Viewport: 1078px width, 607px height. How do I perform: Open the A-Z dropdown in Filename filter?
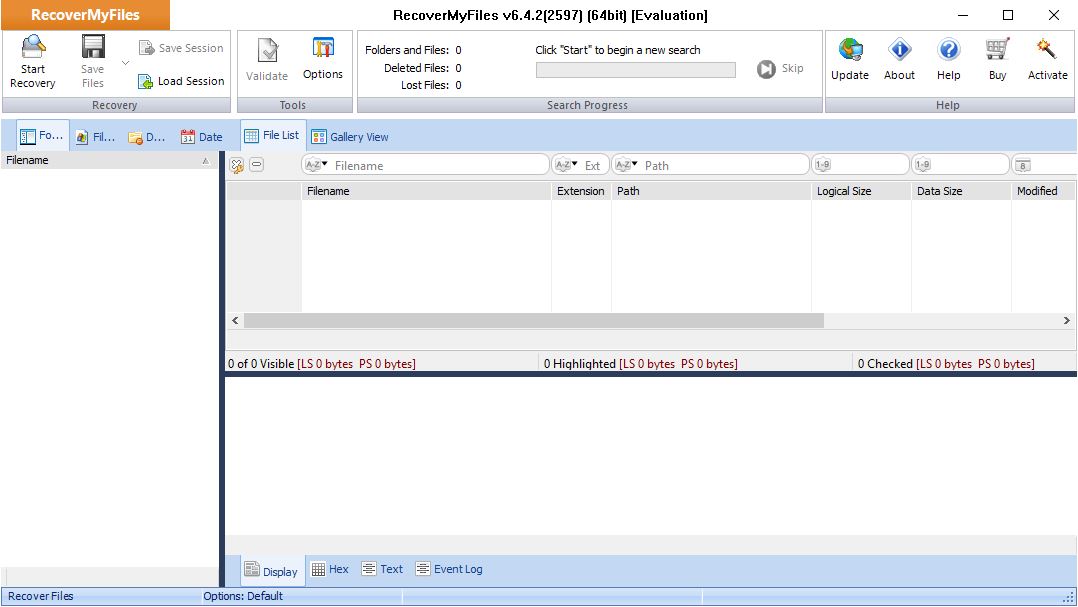pos(316,165)
